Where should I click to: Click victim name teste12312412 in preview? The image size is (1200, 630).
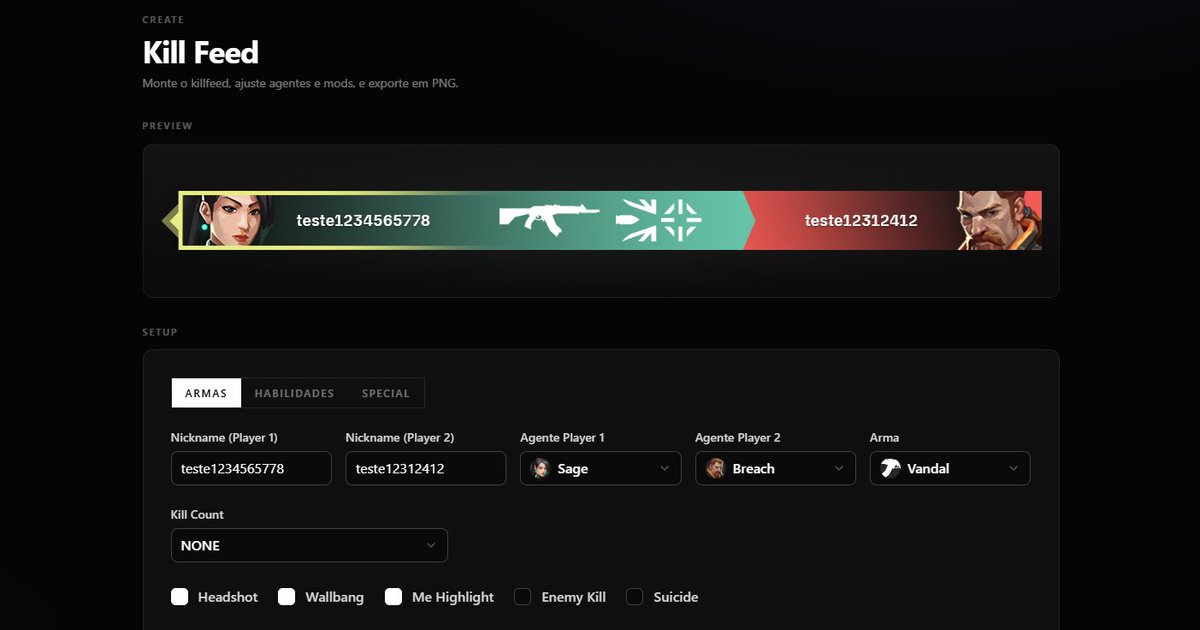(x=861, y=220)
